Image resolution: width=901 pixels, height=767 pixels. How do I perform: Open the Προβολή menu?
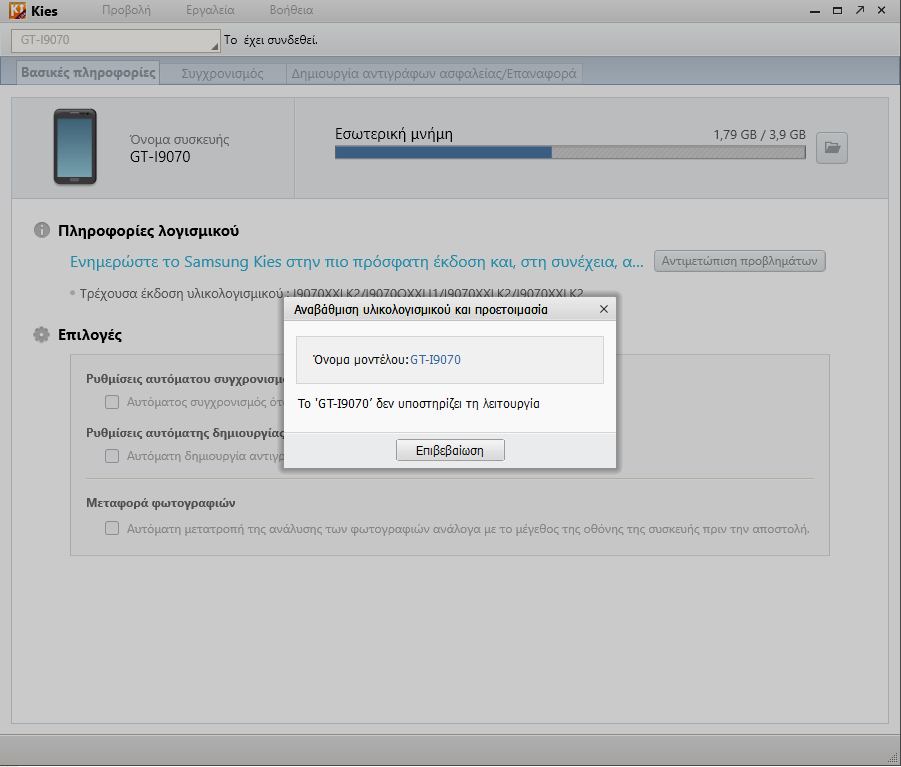click(x=126, y=10)
